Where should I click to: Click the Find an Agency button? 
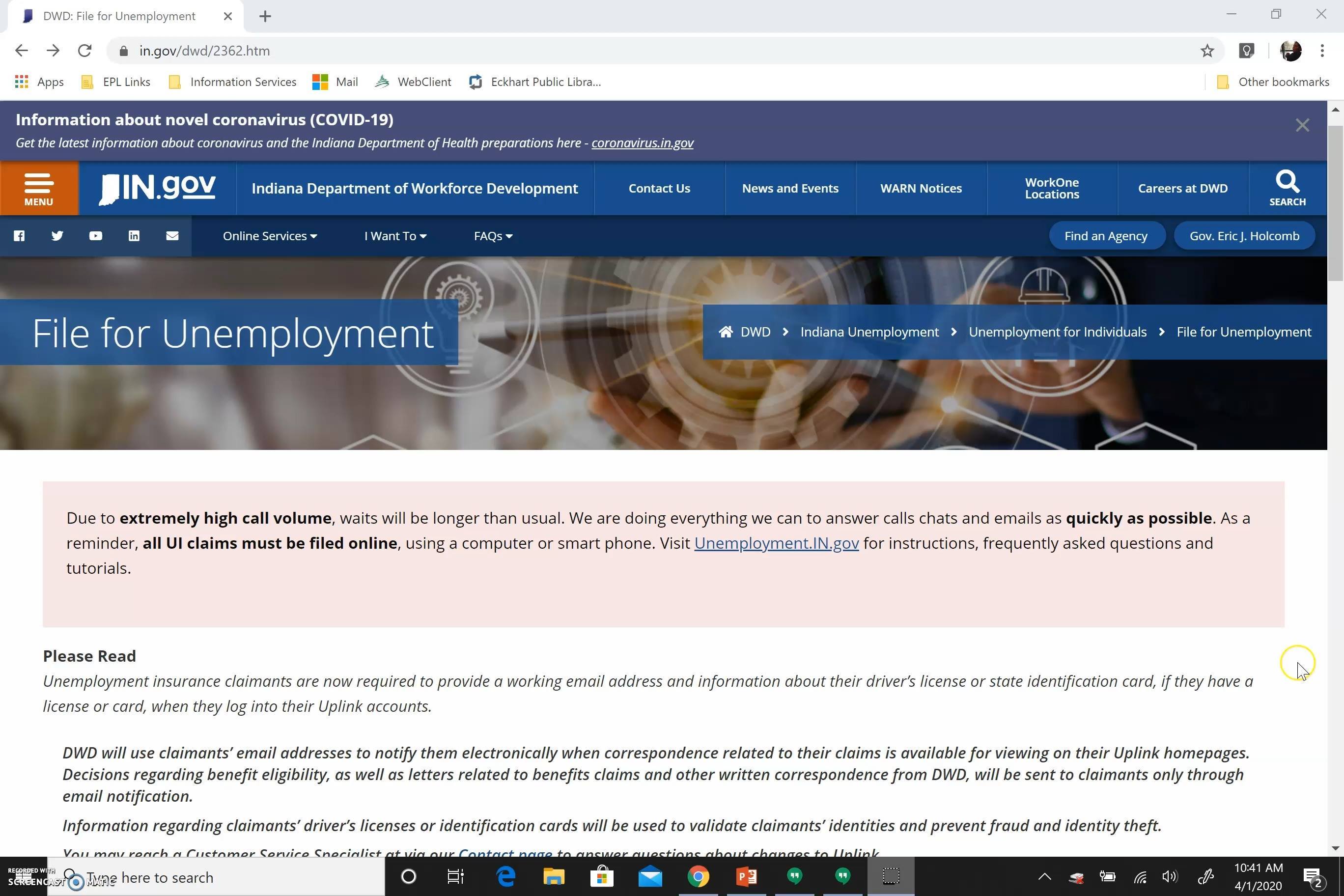1106,236
